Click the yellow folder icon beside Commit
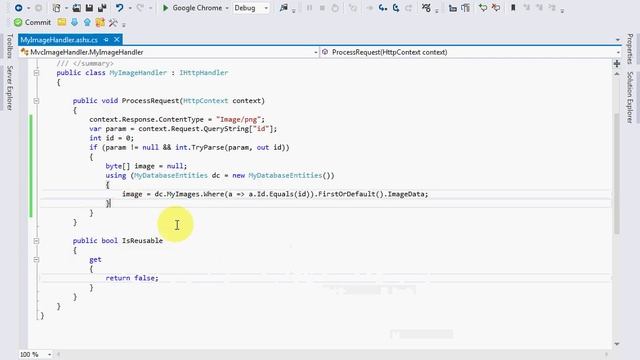 click(x=62, y=22)
